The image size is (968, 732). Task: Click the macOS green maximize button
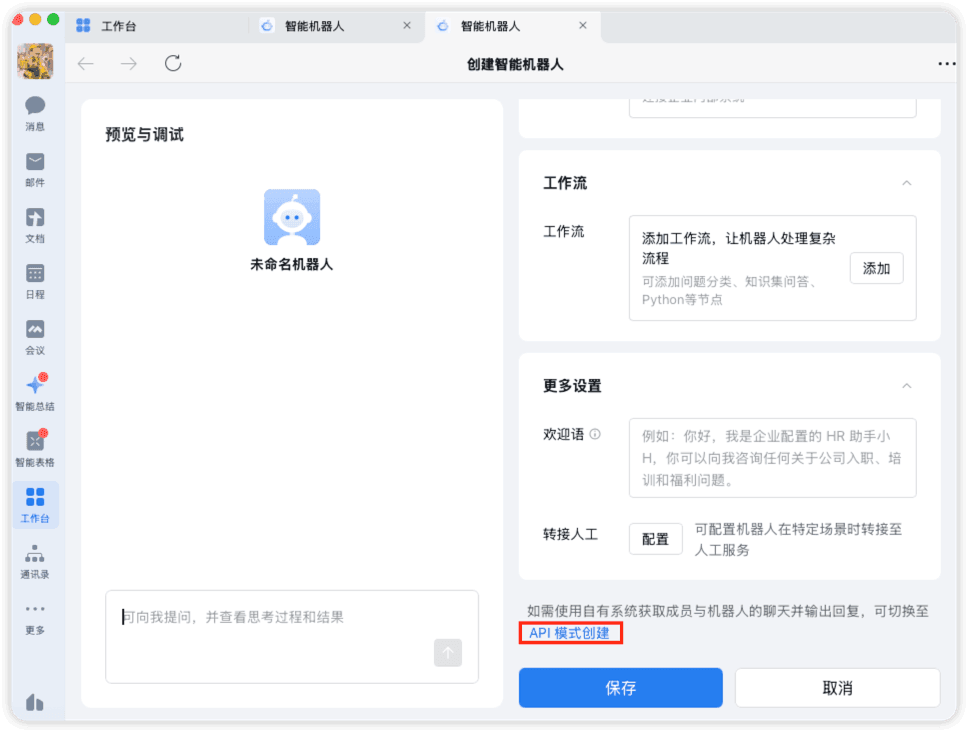(53, 19)
